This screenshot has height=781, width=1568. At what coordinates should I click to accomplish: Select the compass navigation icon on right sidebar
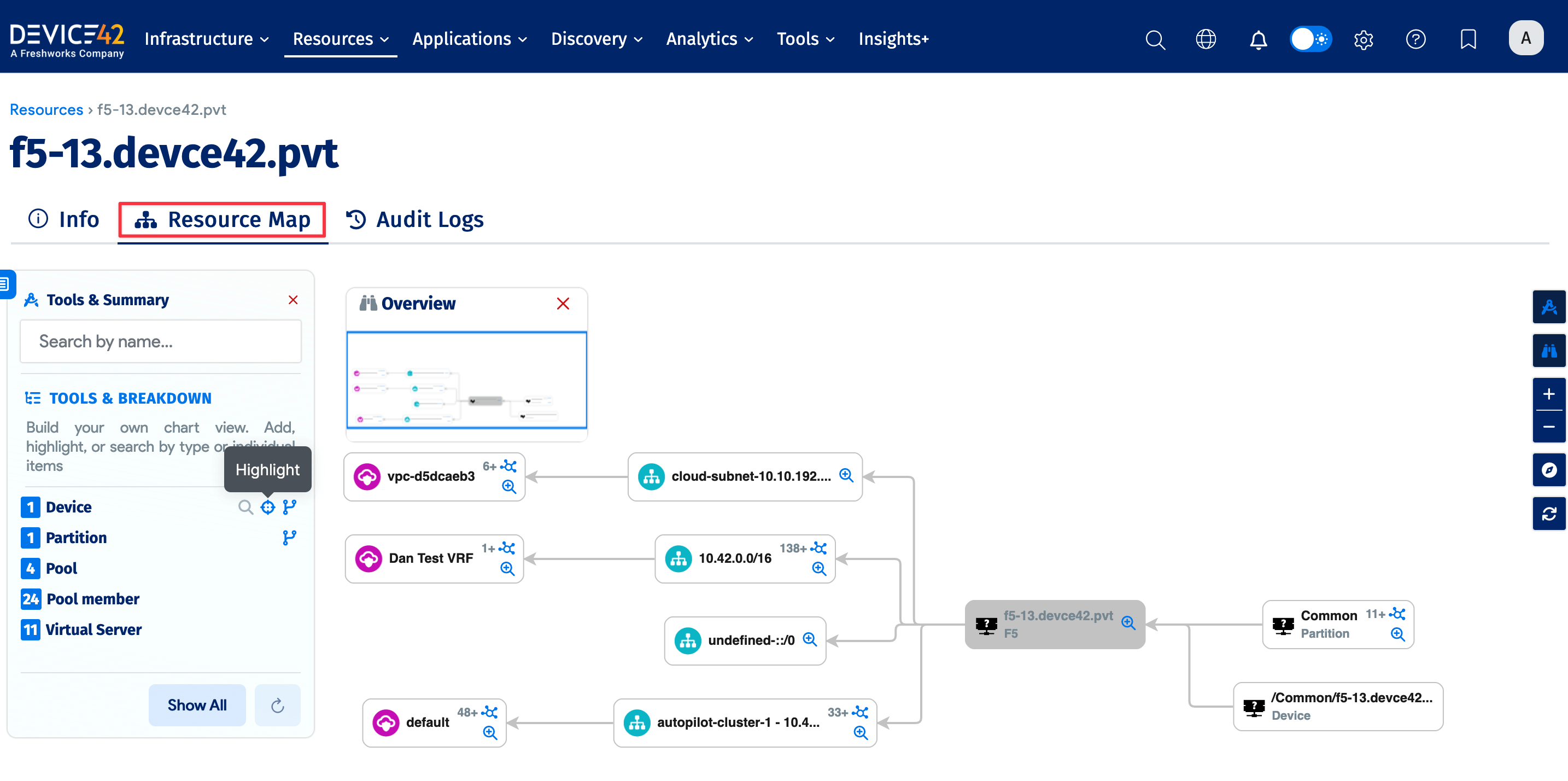pos(1549,469)
